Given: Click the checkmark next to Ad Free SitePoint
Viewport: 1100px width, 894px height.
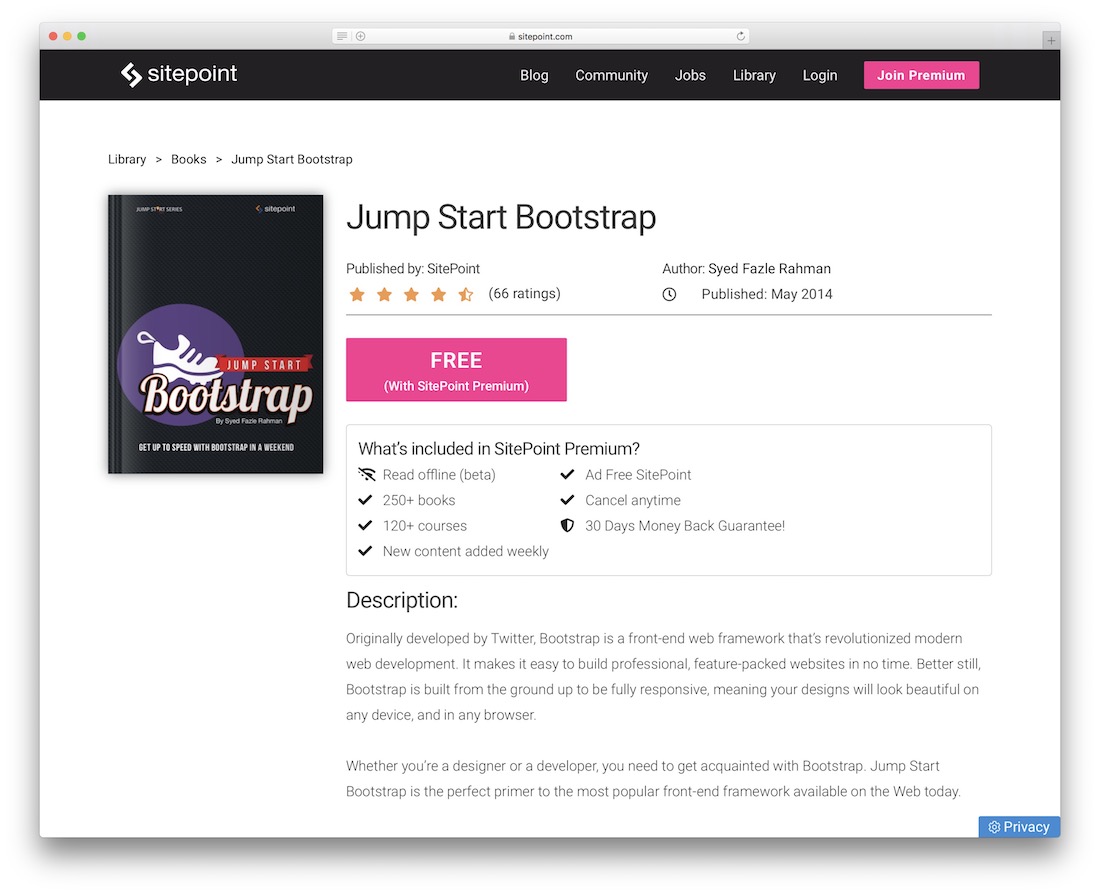Looking at the screenshot, I should pyautogui.click(x=568, y=474).
